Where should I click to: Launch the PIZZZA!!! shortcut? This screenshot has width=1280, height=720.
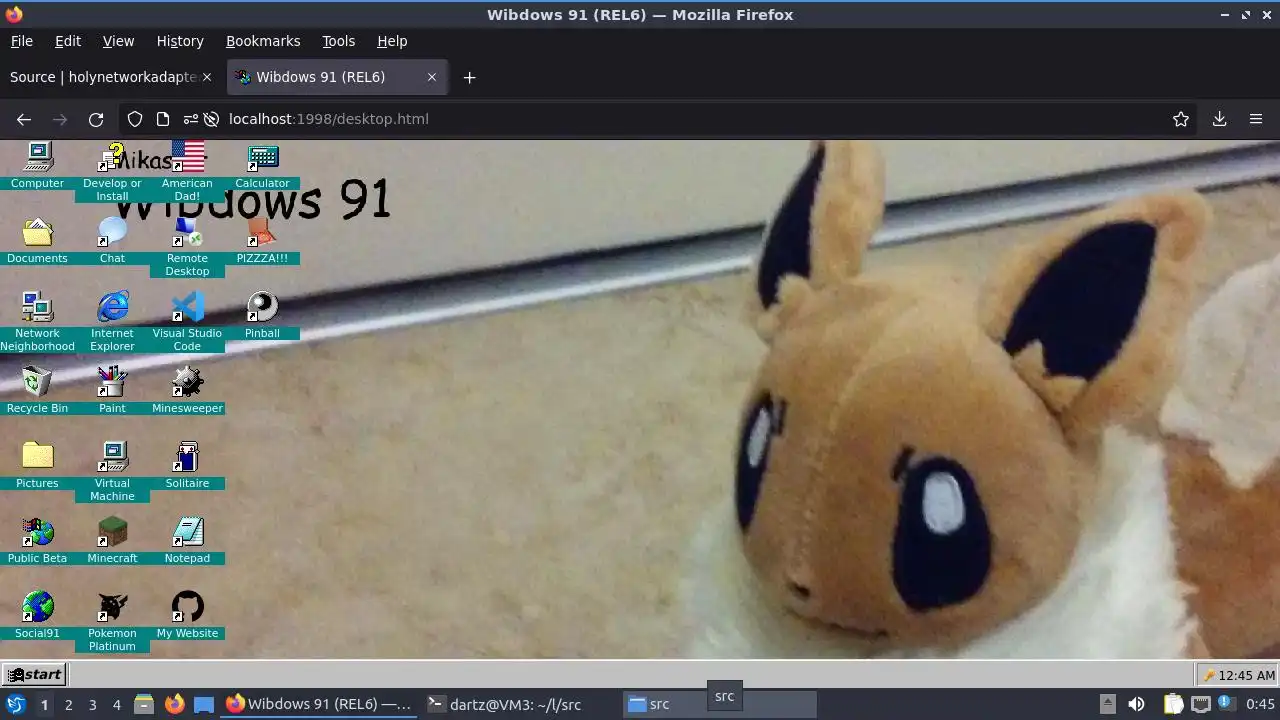coord(262,240)
